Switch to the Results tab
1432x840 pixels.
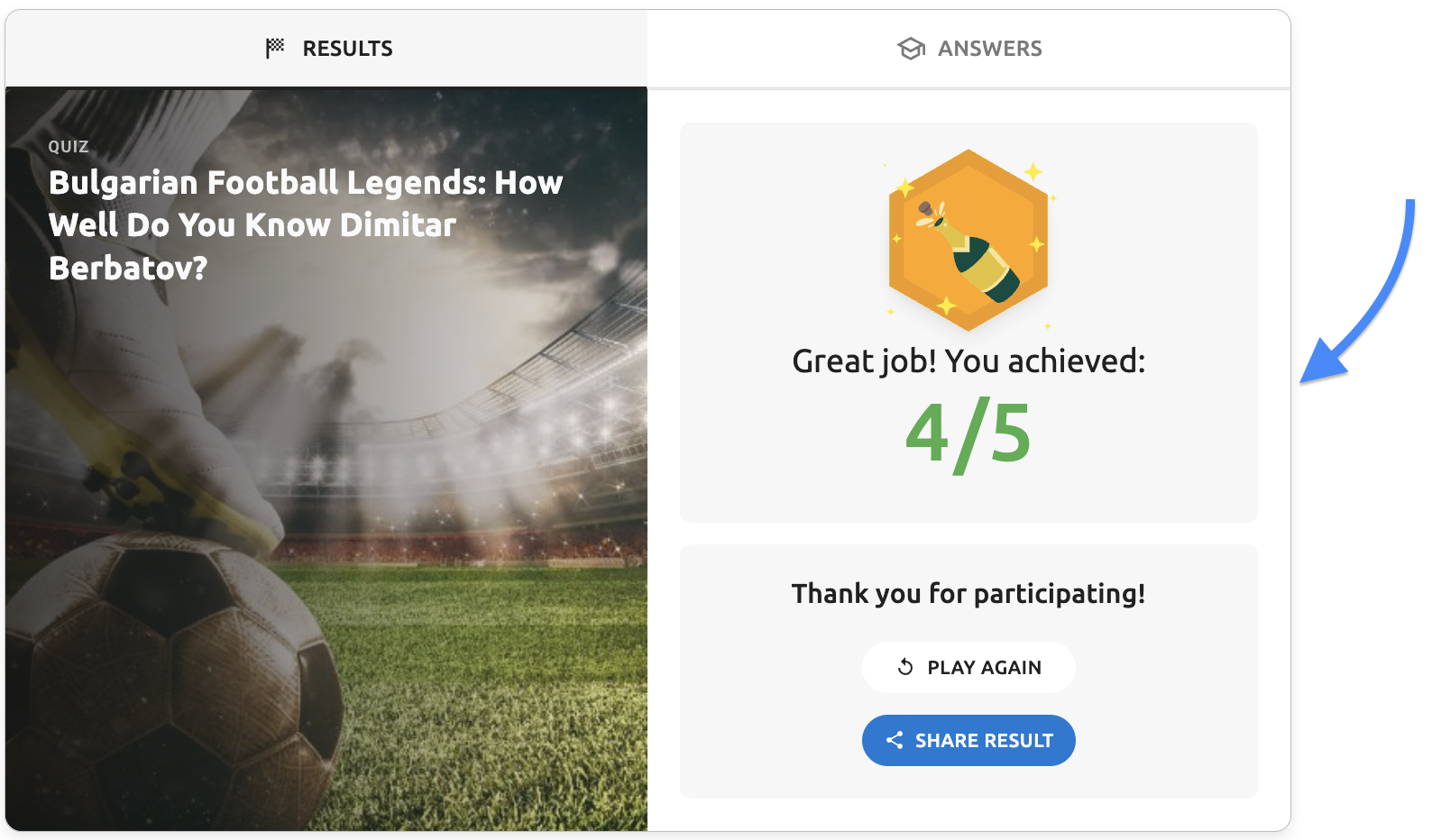point(327,49)
